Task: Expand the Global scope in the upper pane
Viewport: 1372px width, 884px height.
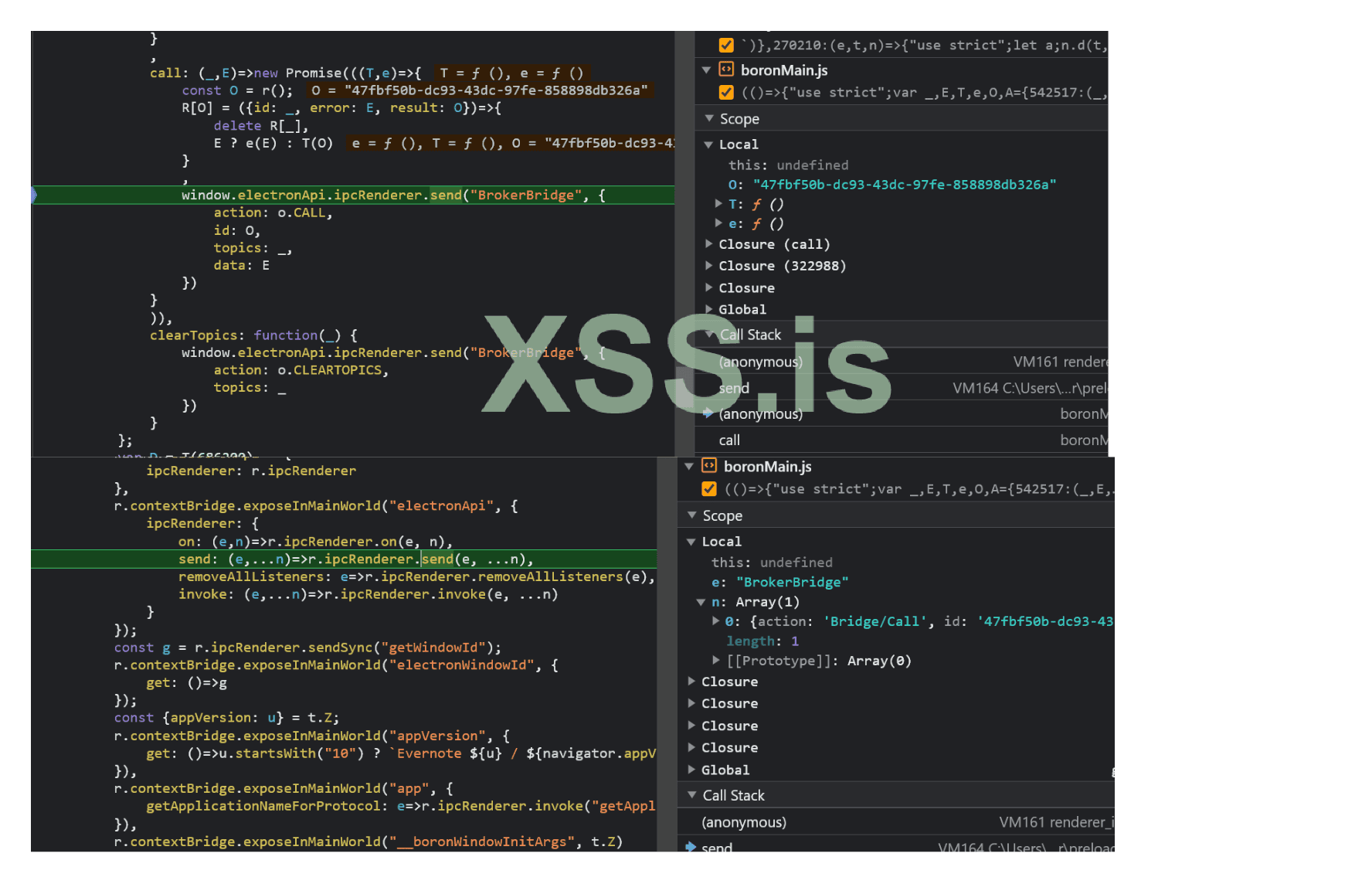Action: coord(709,309)
